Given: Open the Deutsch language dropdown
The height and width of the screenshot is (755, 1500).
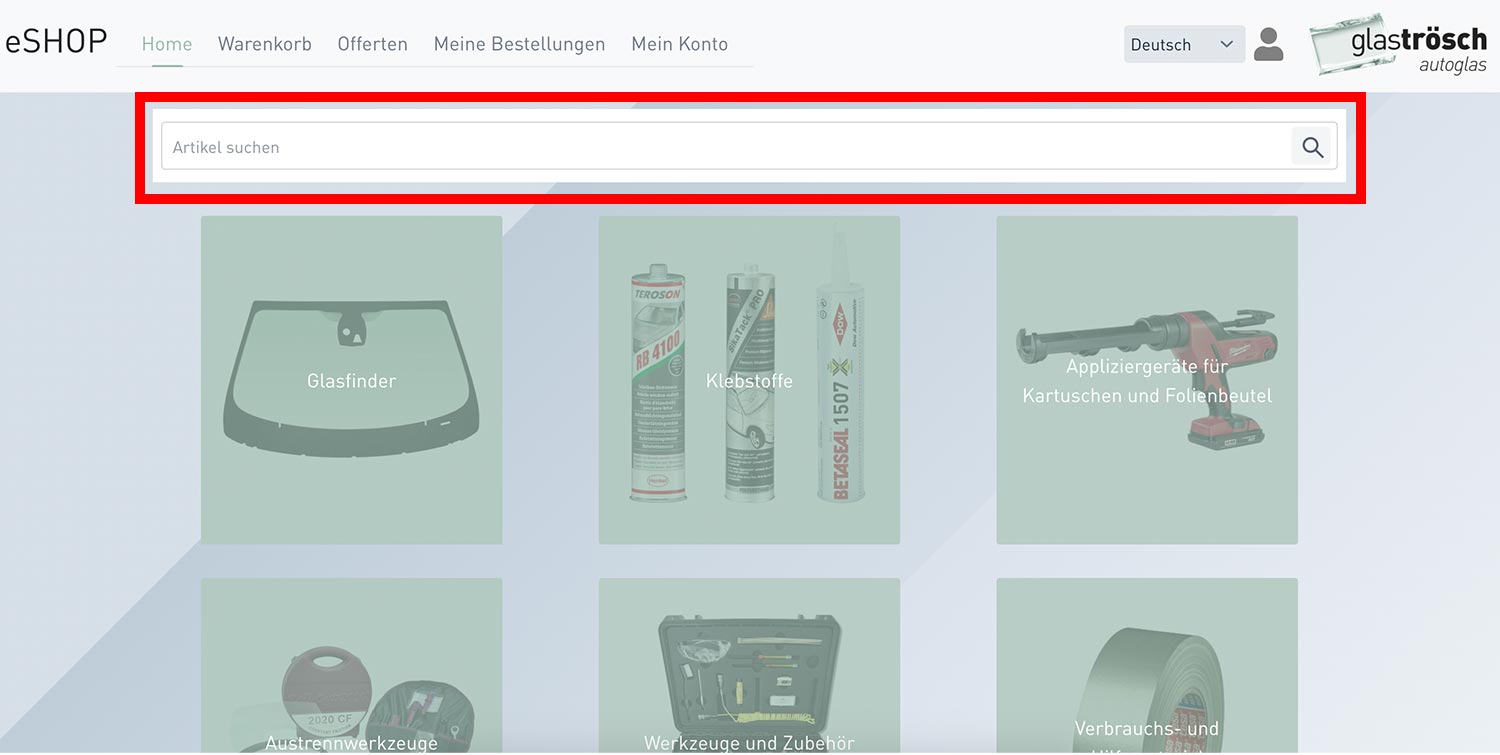Looking at the screenshot, I should (1184, 44).
